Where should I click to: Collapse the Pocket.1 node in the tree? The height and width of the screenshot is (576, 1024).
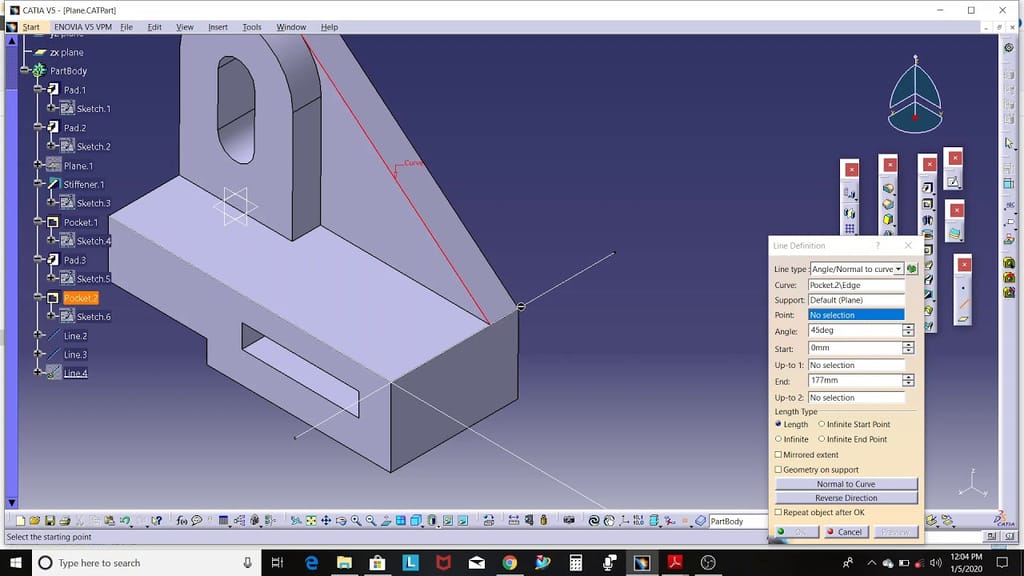[x=38, y=222]
